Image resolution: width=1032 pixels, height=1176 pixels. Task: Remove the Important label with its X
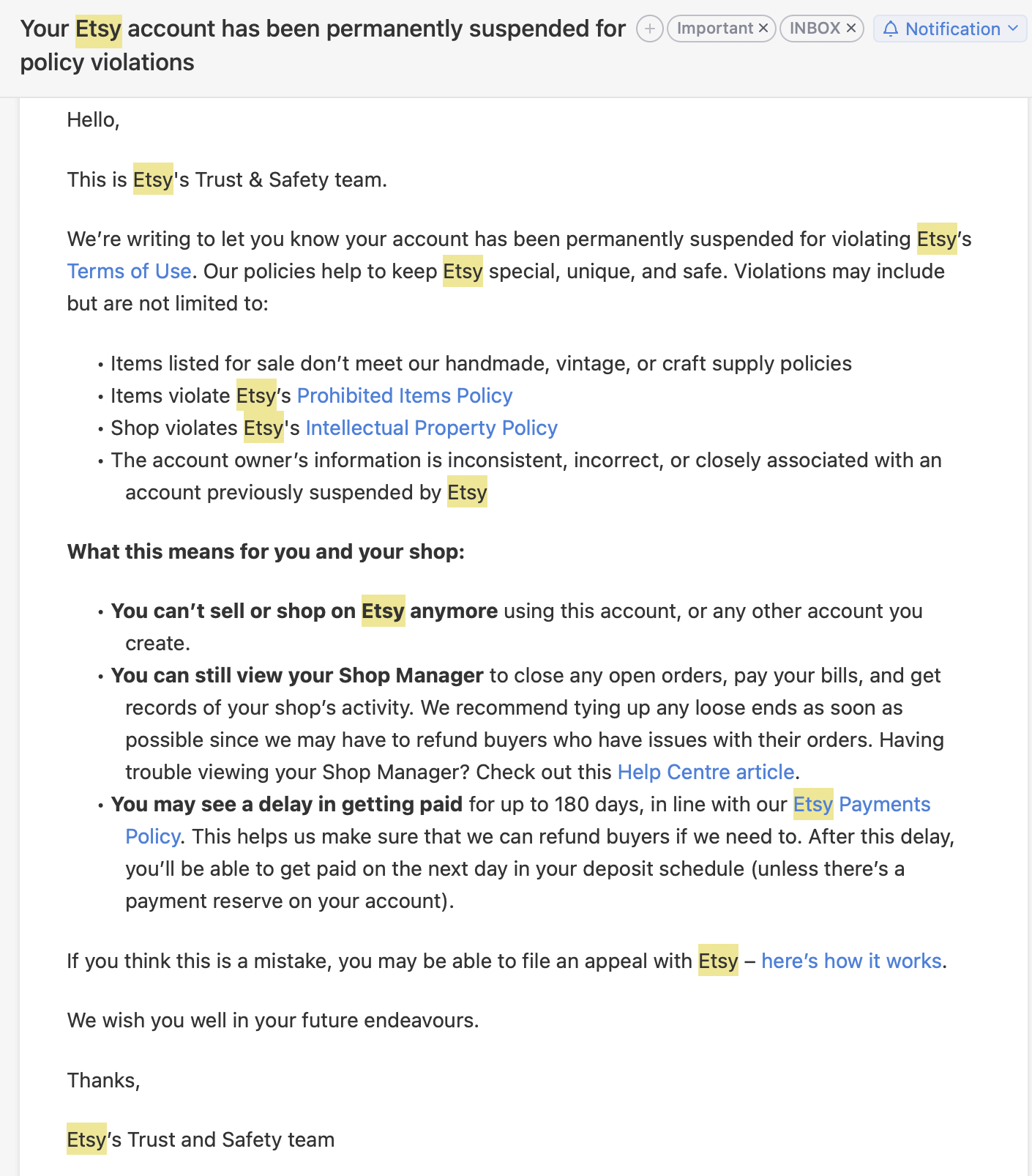pos(763,29)
